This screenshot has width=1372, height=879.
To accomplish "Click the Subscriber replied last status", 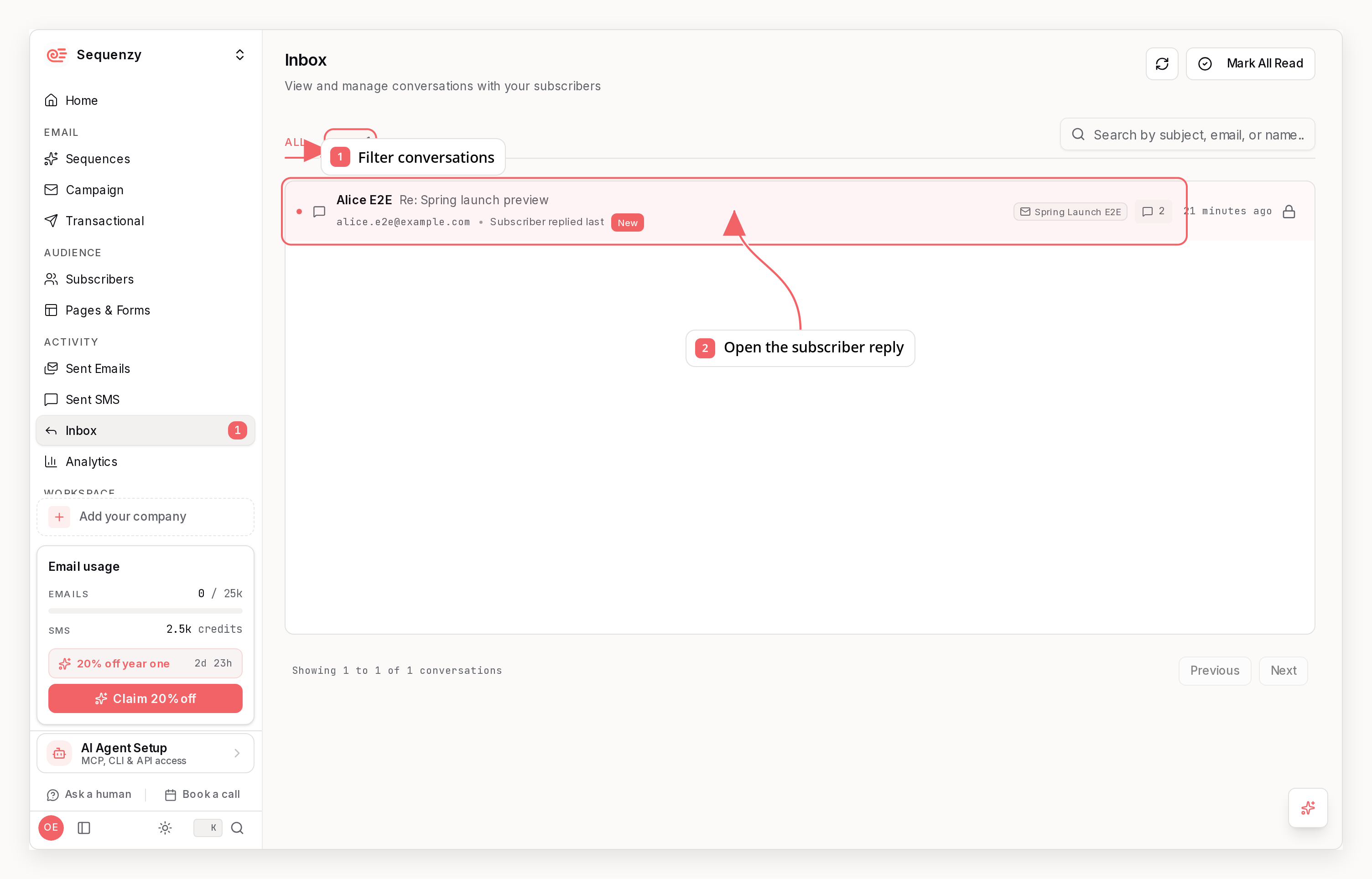I will point(546,222).
